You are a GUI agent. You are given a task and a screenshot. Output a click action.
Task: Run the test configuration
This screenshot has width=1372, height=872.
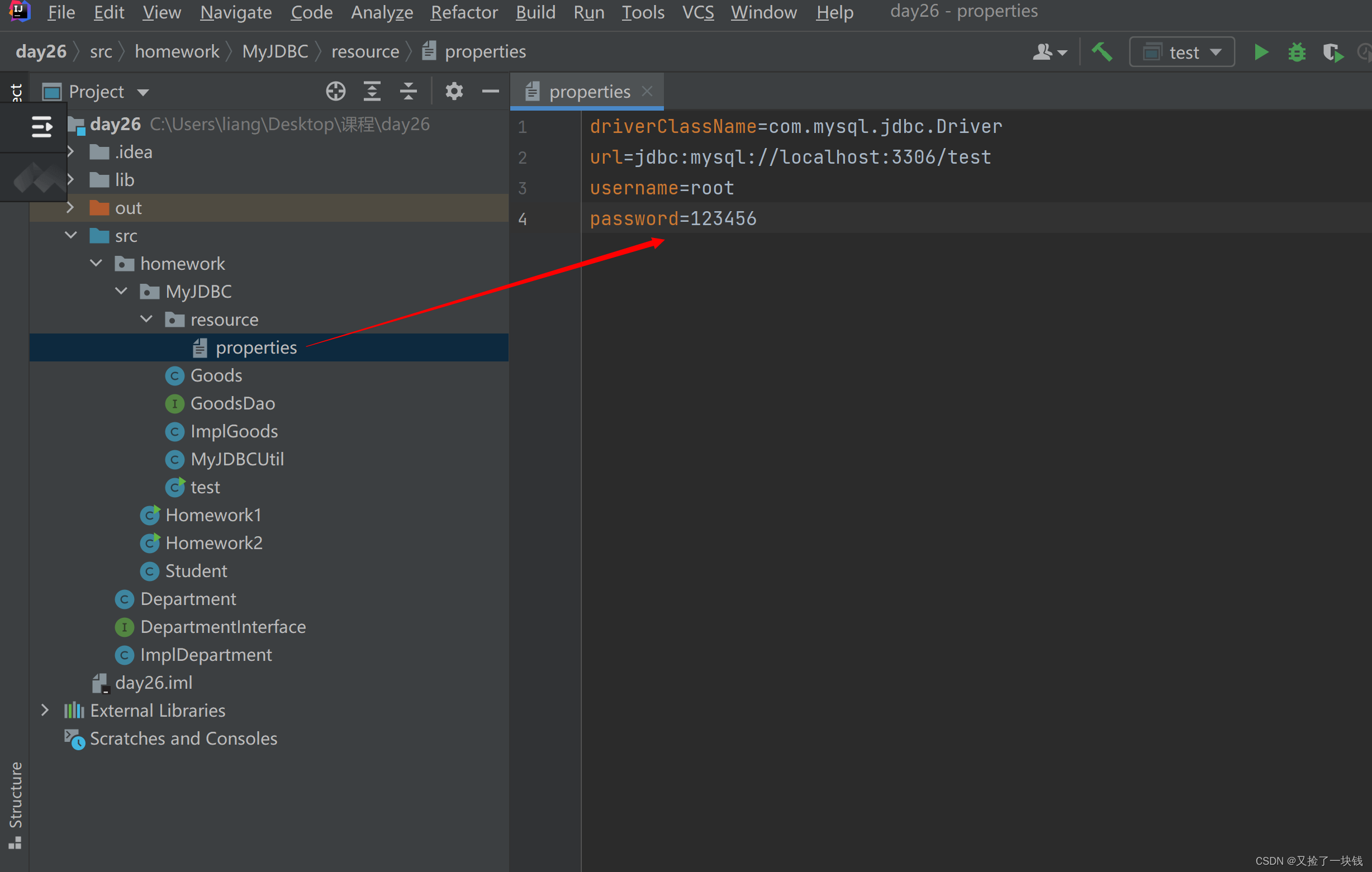coord(1260,52)
